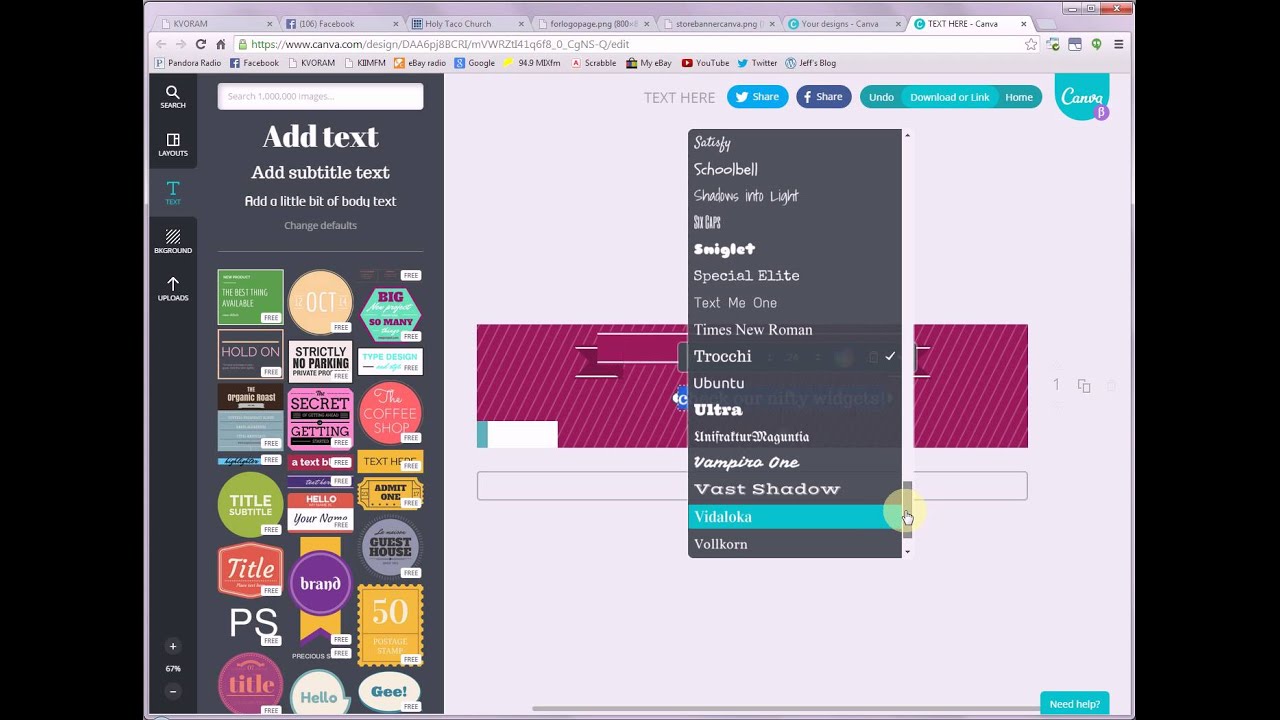This screenshot has width=1280, height=720.
Task: Click the Home button
Action: tap(1019, 97)
